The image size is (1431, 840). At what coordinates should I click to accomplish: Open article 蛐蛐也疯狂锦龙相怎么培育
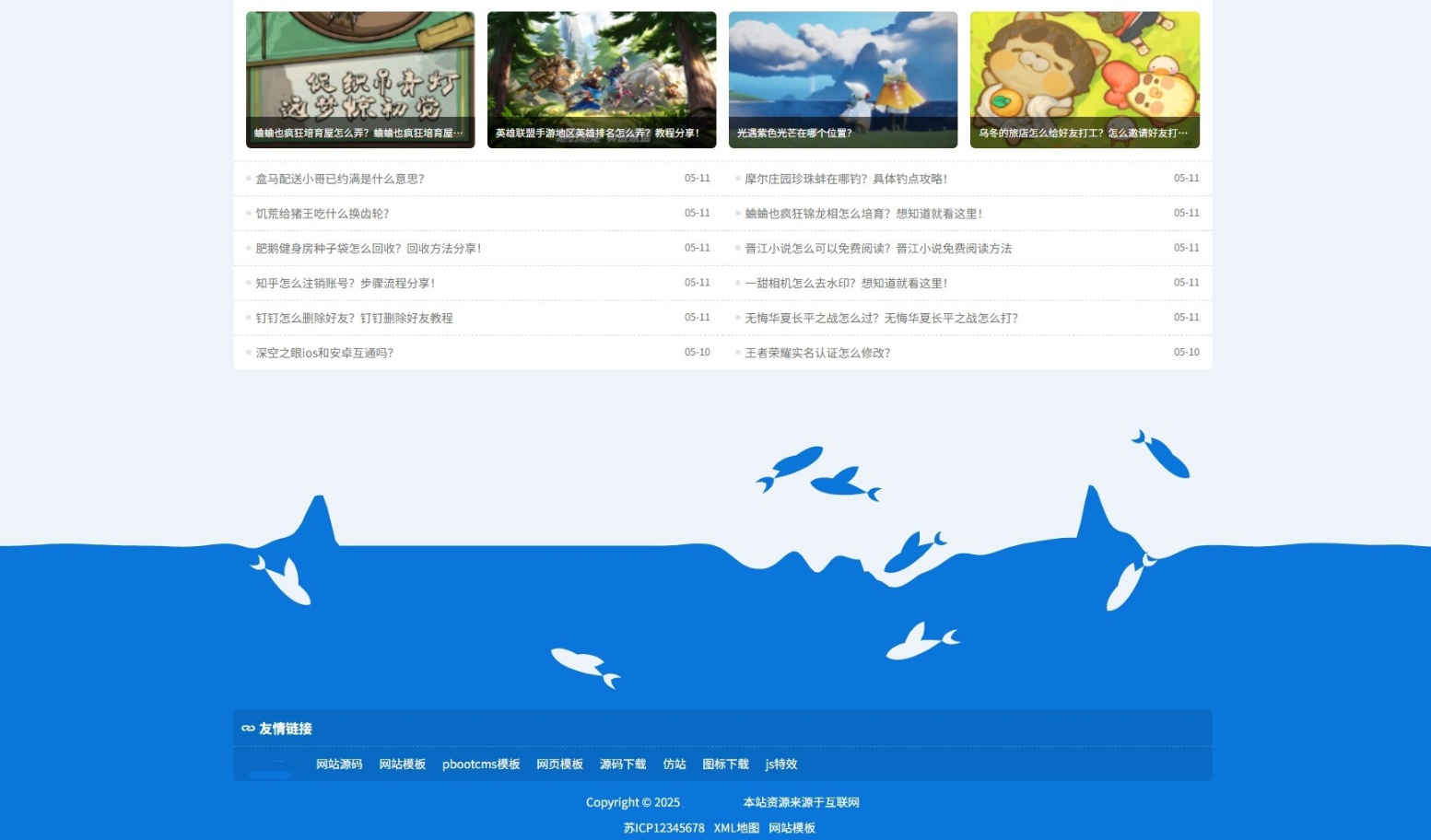tap(863, 214)
